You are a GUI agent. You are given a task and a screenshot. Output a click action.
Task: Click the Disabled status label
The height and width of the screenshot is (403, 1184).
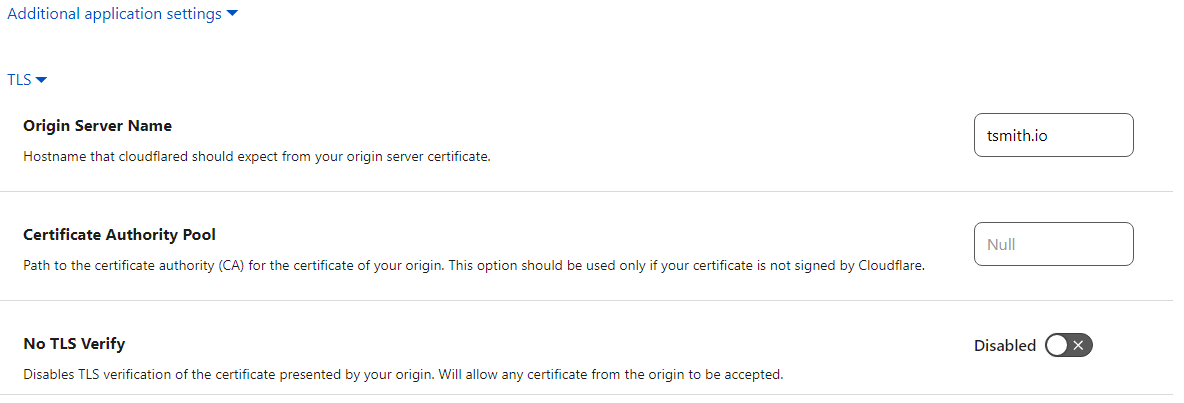pos(1004,345)
